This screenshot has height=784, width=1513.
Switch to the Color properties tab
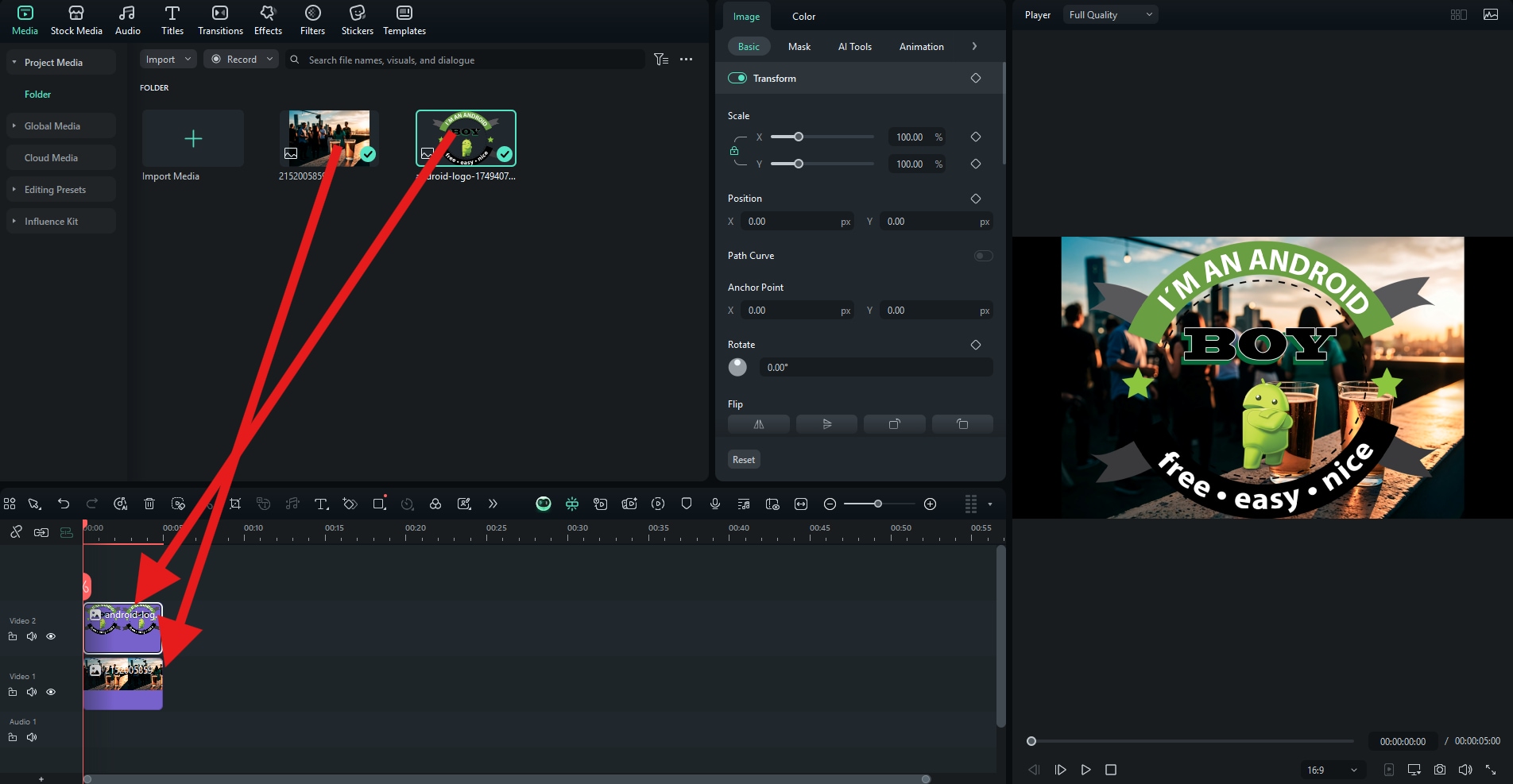(803, 16)
